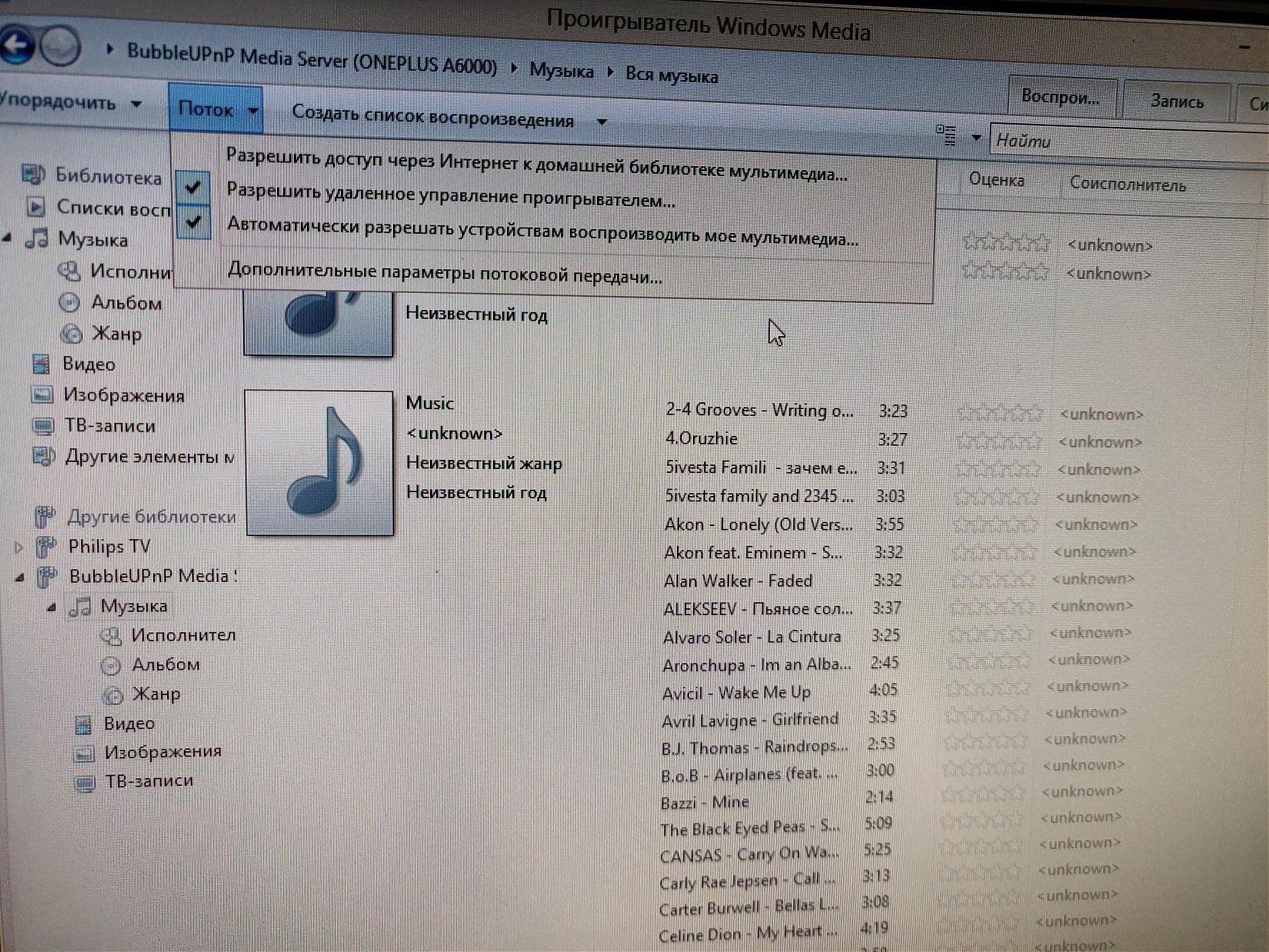
Task: Open Альбом icon under local Музыка
Action: coord(69,302)
